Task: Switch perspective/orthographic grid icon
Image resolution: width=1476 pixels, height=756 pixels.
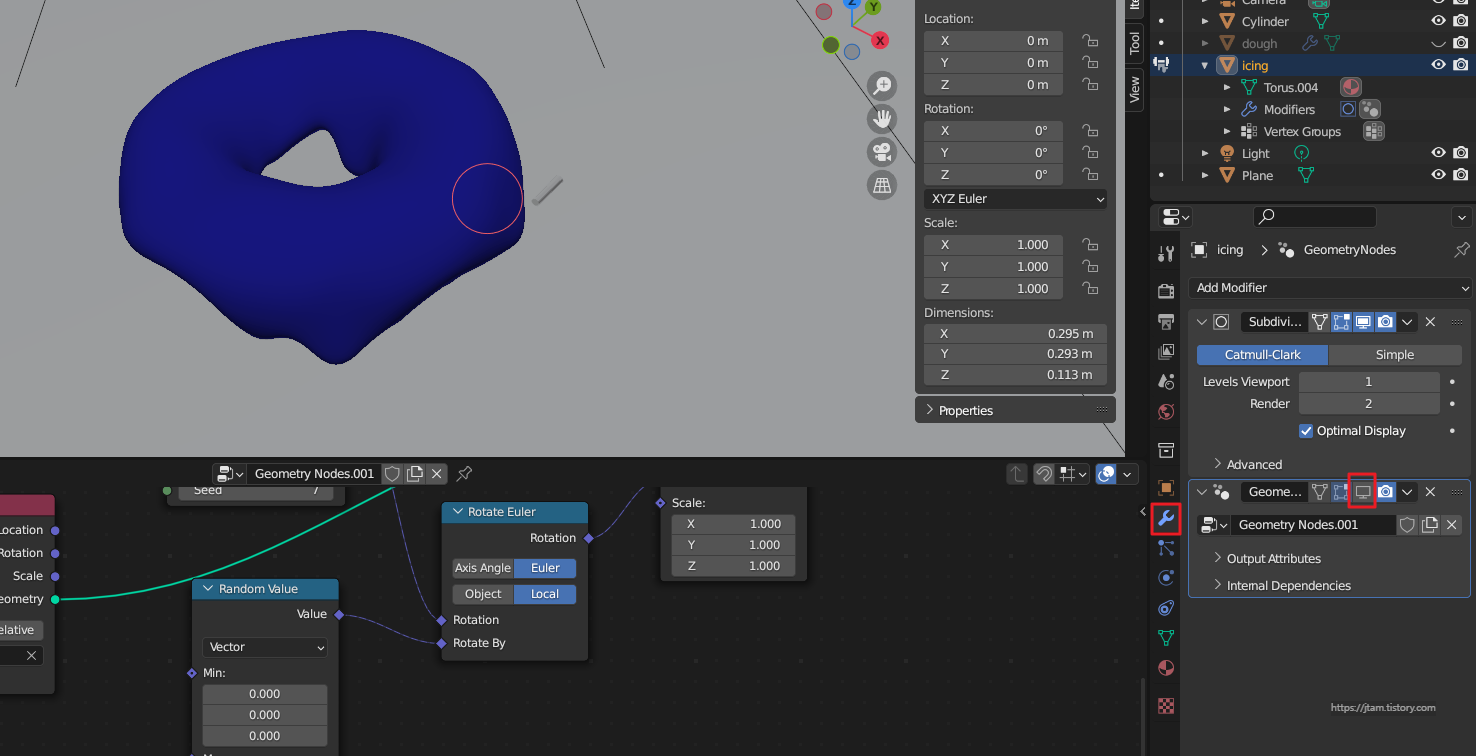Action: pyautogui.click(x=881, y=185)
